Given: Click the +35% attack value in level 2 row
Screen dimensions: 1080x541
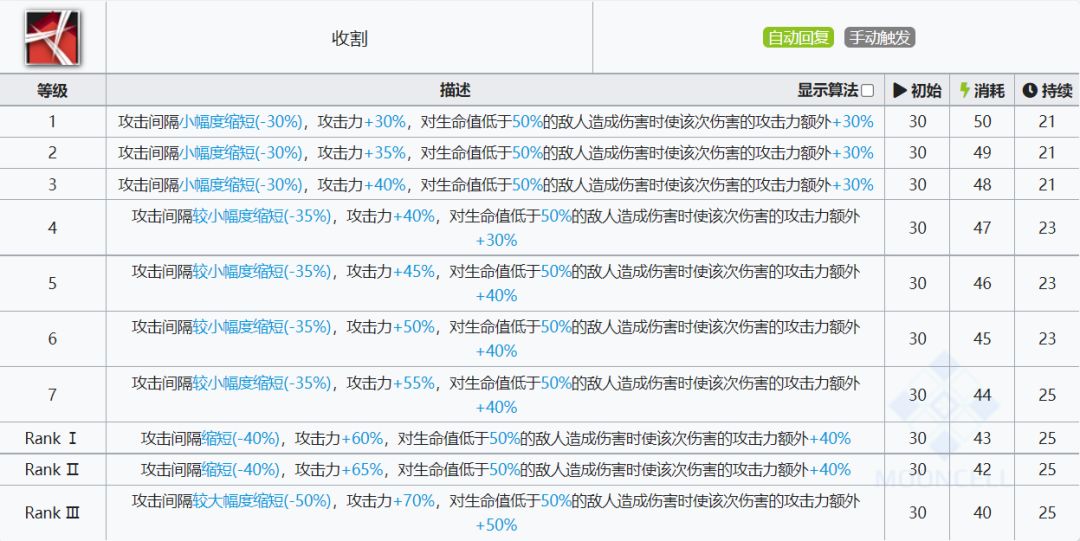Looking at the screenshot, I should [x=385, y=153].
